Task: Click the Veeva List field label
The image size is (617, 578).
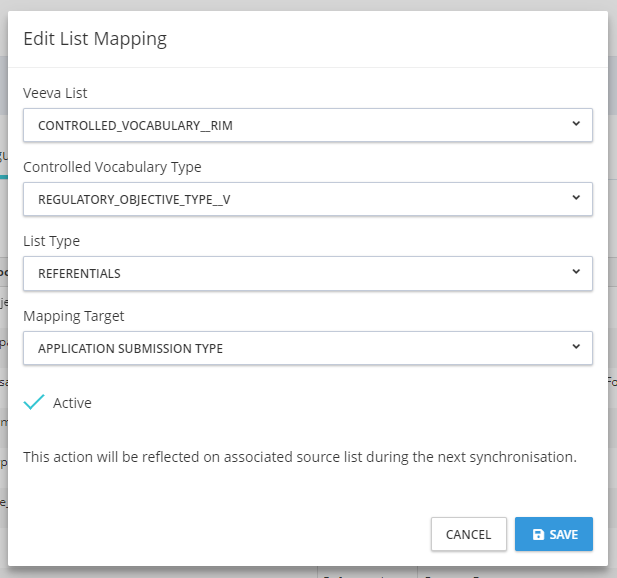Action: click(x=56, y=93)
